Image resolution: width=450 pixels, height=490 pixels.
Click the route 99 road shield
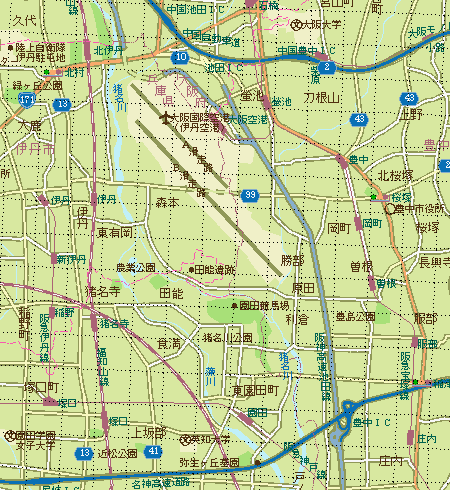[250, 195]
